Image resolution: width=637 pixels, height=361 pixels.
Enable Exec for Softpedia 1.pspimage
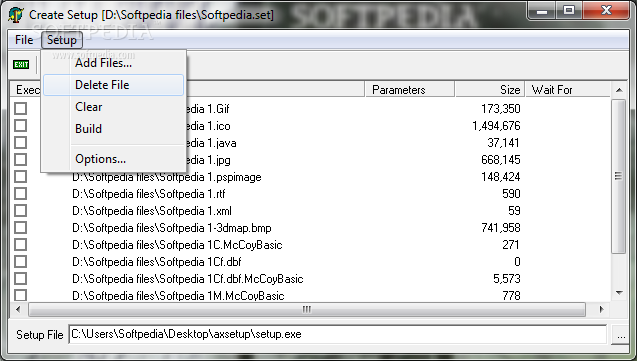20,177
